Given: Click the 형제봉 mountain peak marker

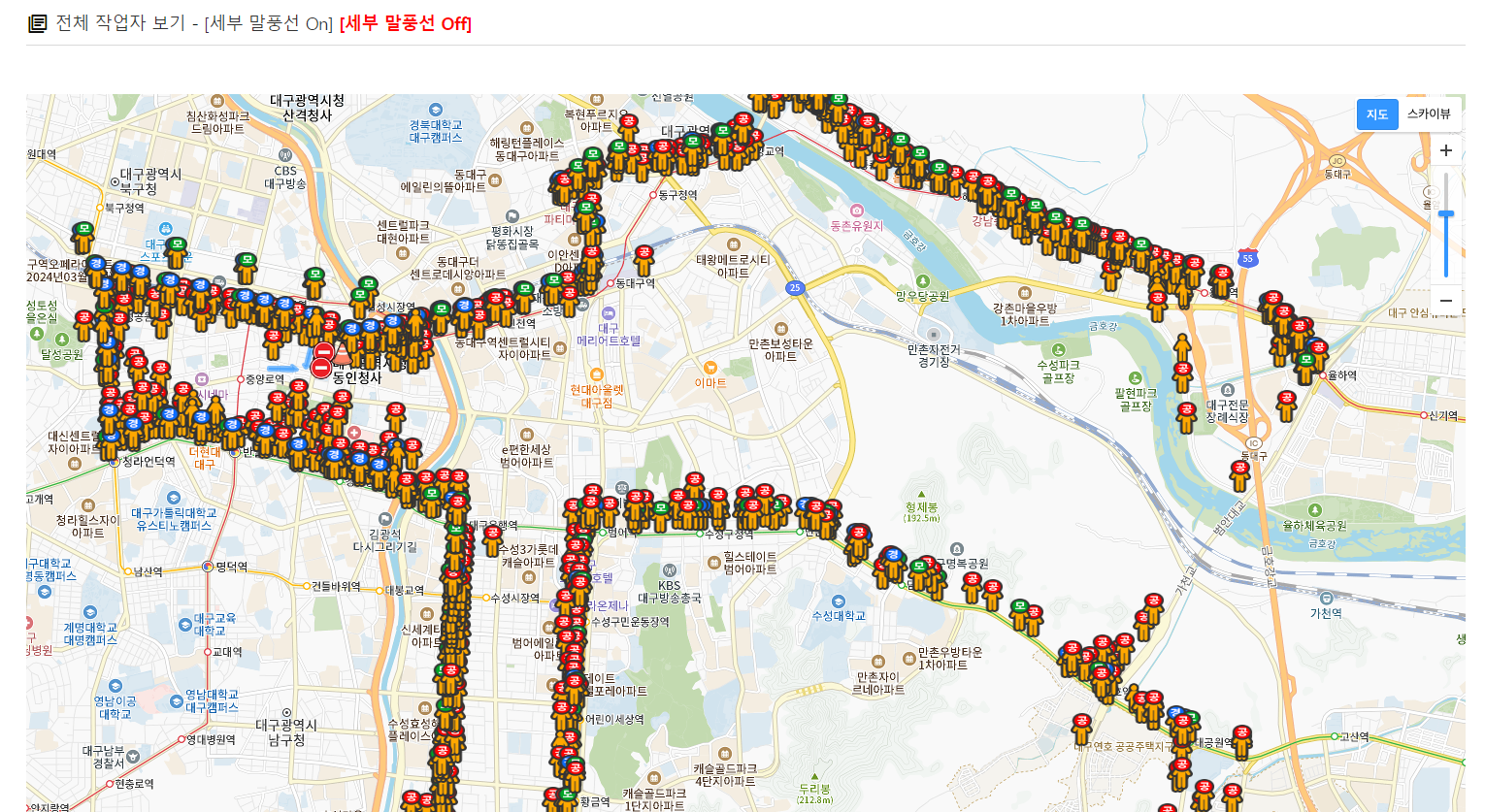Looking at the screenshot, I should [x=921, y=495].
